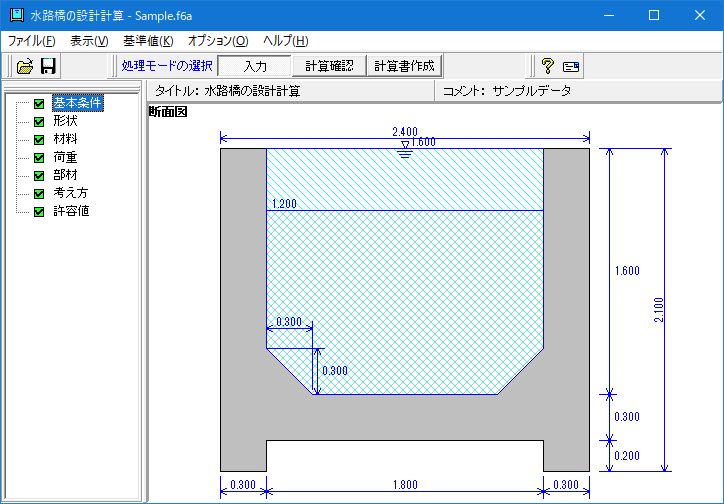Open the 表示(V) menu
Image resolution: width=724 pixels, height=504 pixels.
point(89,41)
